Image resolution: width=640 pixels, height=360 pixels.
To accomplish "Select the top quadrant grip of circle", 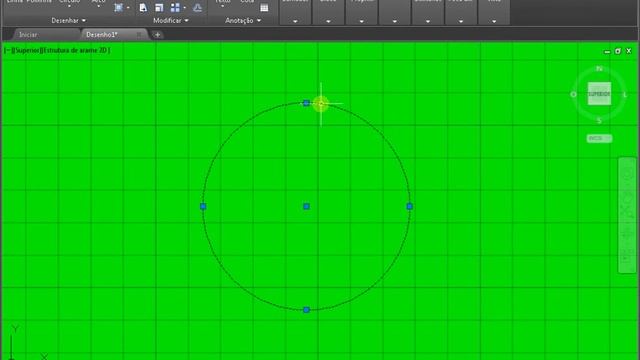I will coord(306,103).
